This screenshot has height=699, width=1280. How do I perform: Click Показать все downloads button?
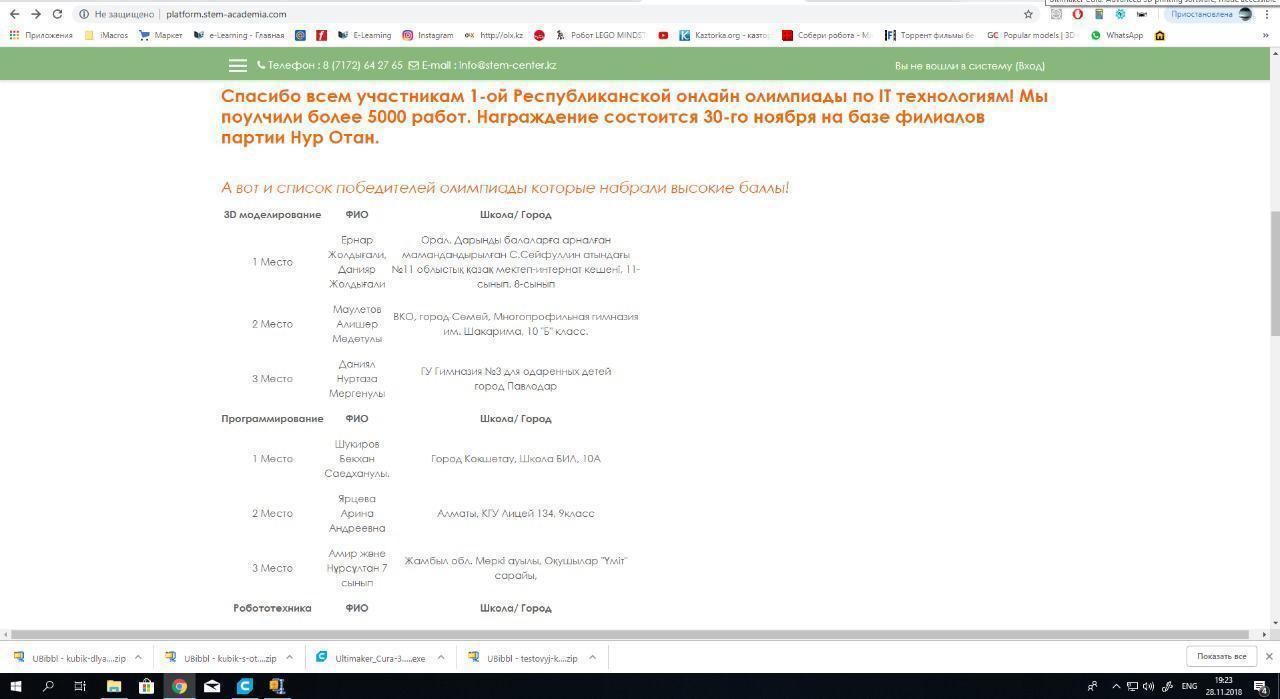tap(1221, 656)
